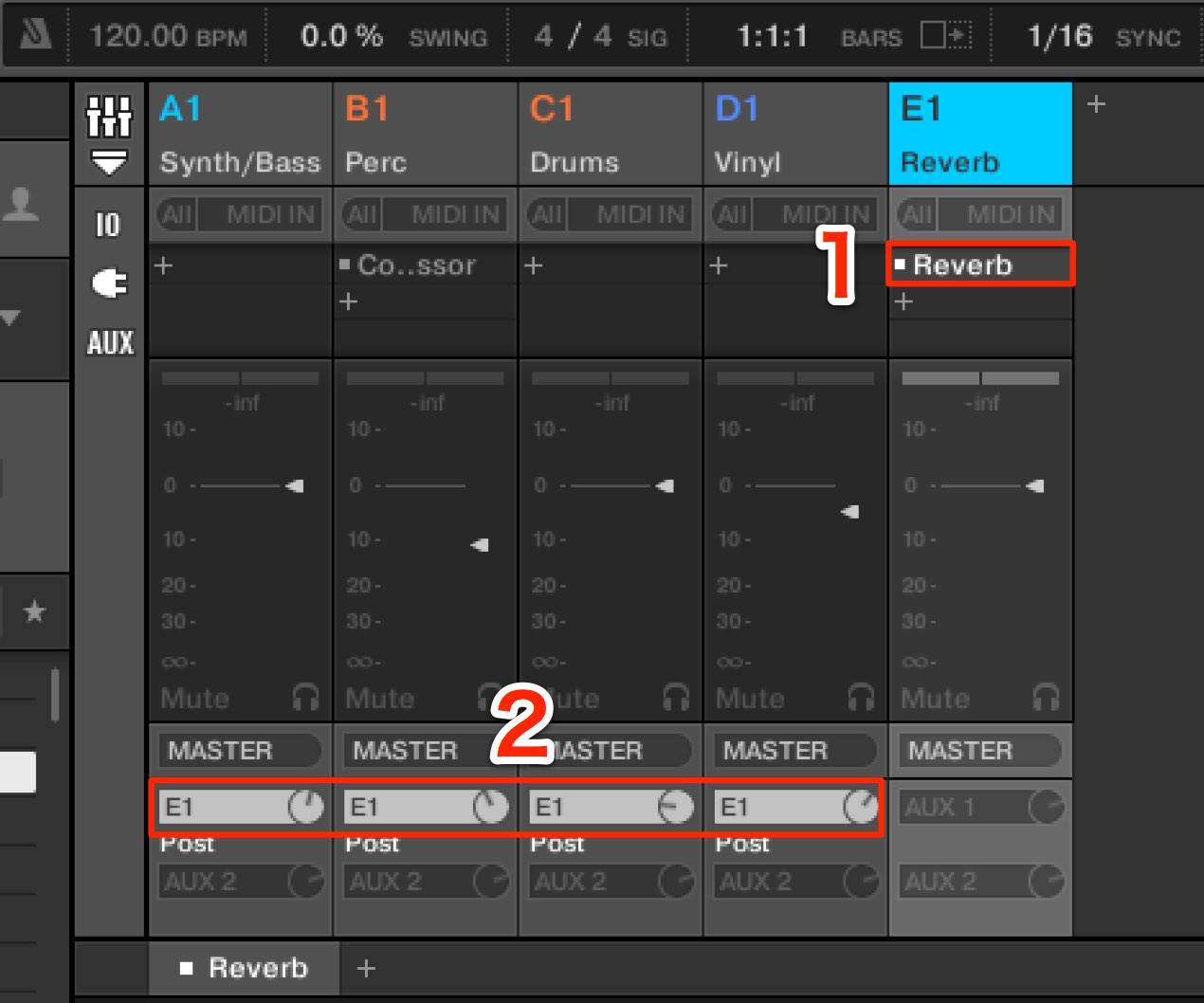This screenshot has width=1204, height=1003.
Task: Select group C1 Drums
Action: tap(610, 134)
